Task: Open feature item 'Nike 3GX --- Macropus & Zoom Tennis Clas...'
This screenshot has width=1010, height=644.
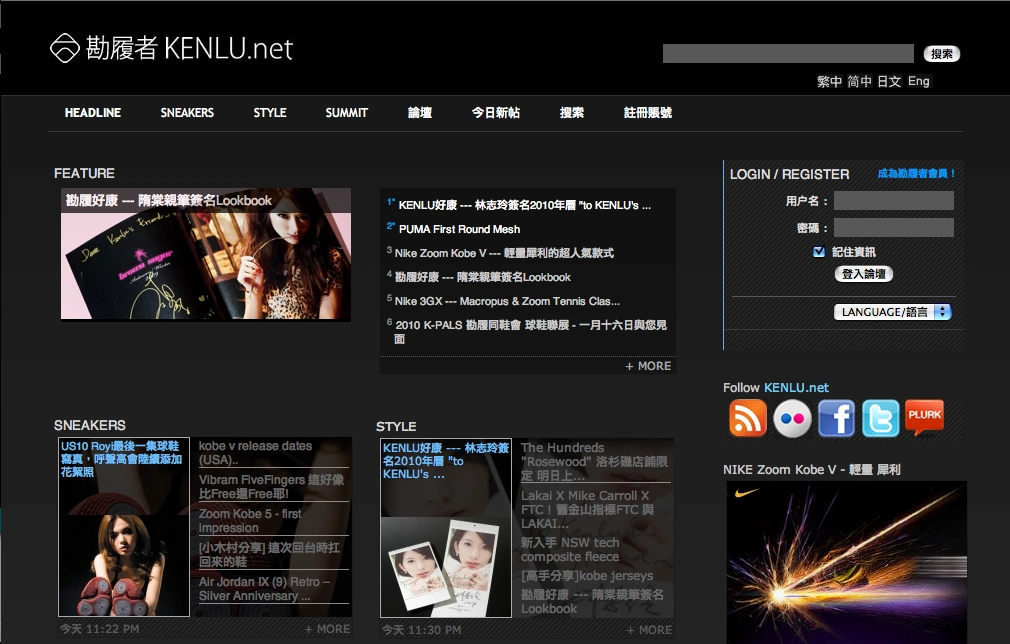Action: tap(507, 301)
